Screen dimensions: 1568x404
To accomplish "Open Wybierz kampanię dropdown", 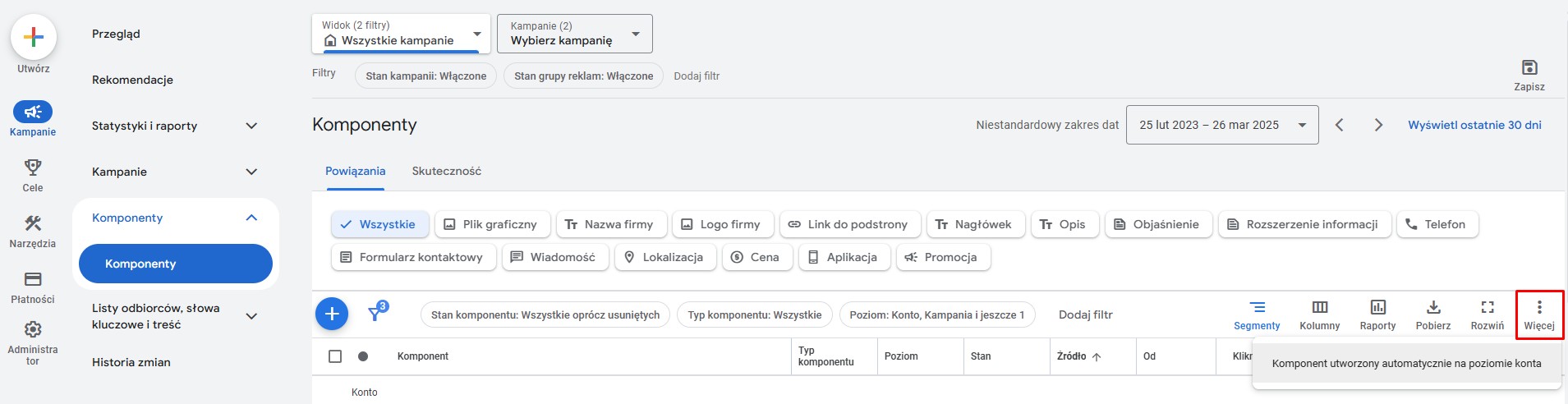I will pos(574,34).
